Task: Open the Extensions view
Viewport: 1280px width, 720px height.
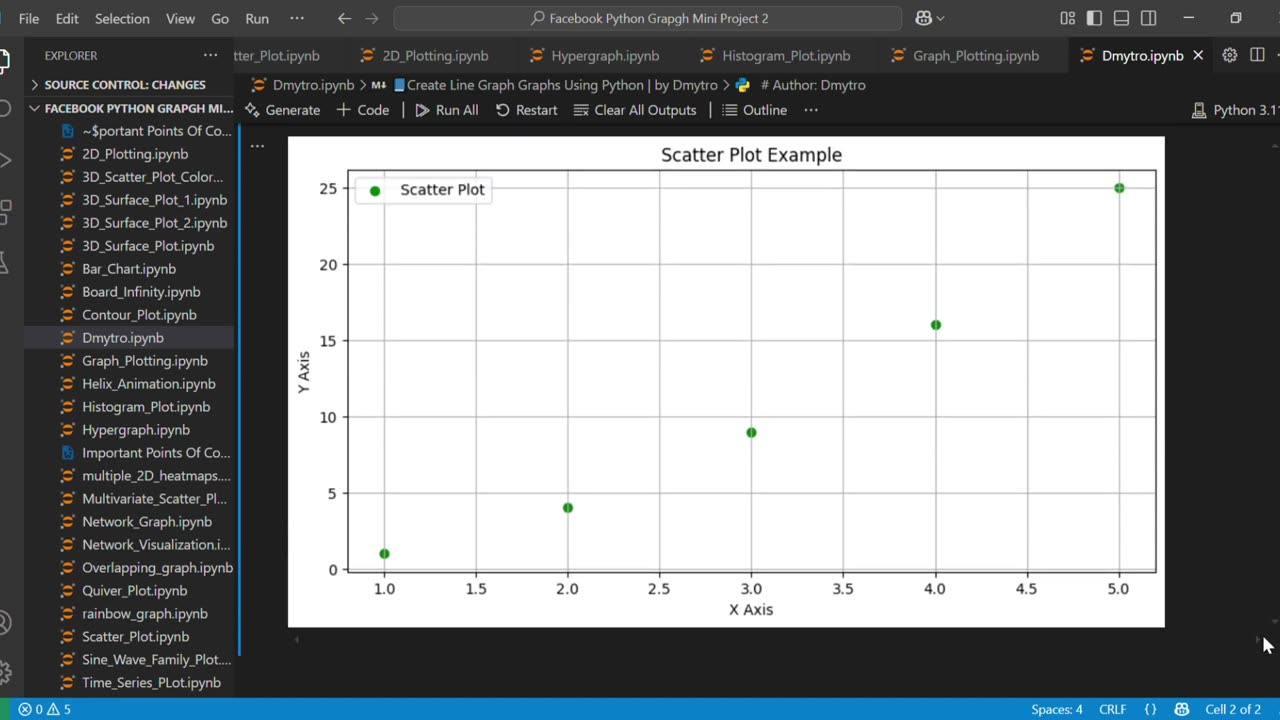Action: point(4,212)
